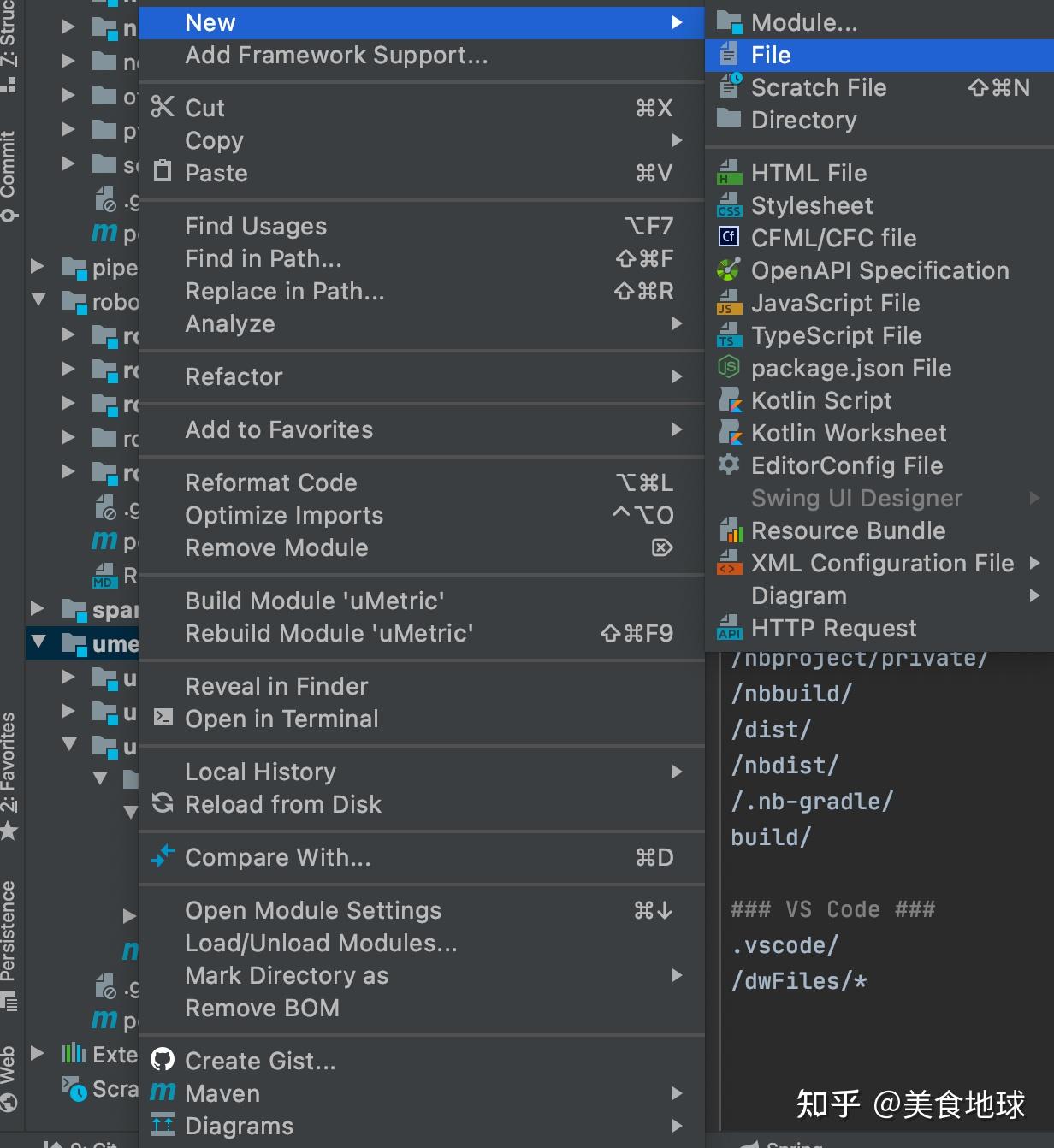The image size is (1054, 1148).
Task: Collapse the robo module tree node
Action: [x=38, y=300]
